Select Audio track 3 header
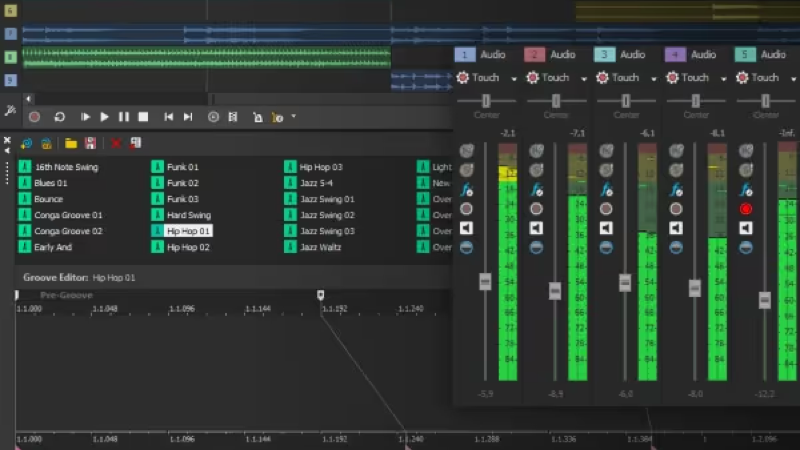800x450 pixels. tap(604, 55)
